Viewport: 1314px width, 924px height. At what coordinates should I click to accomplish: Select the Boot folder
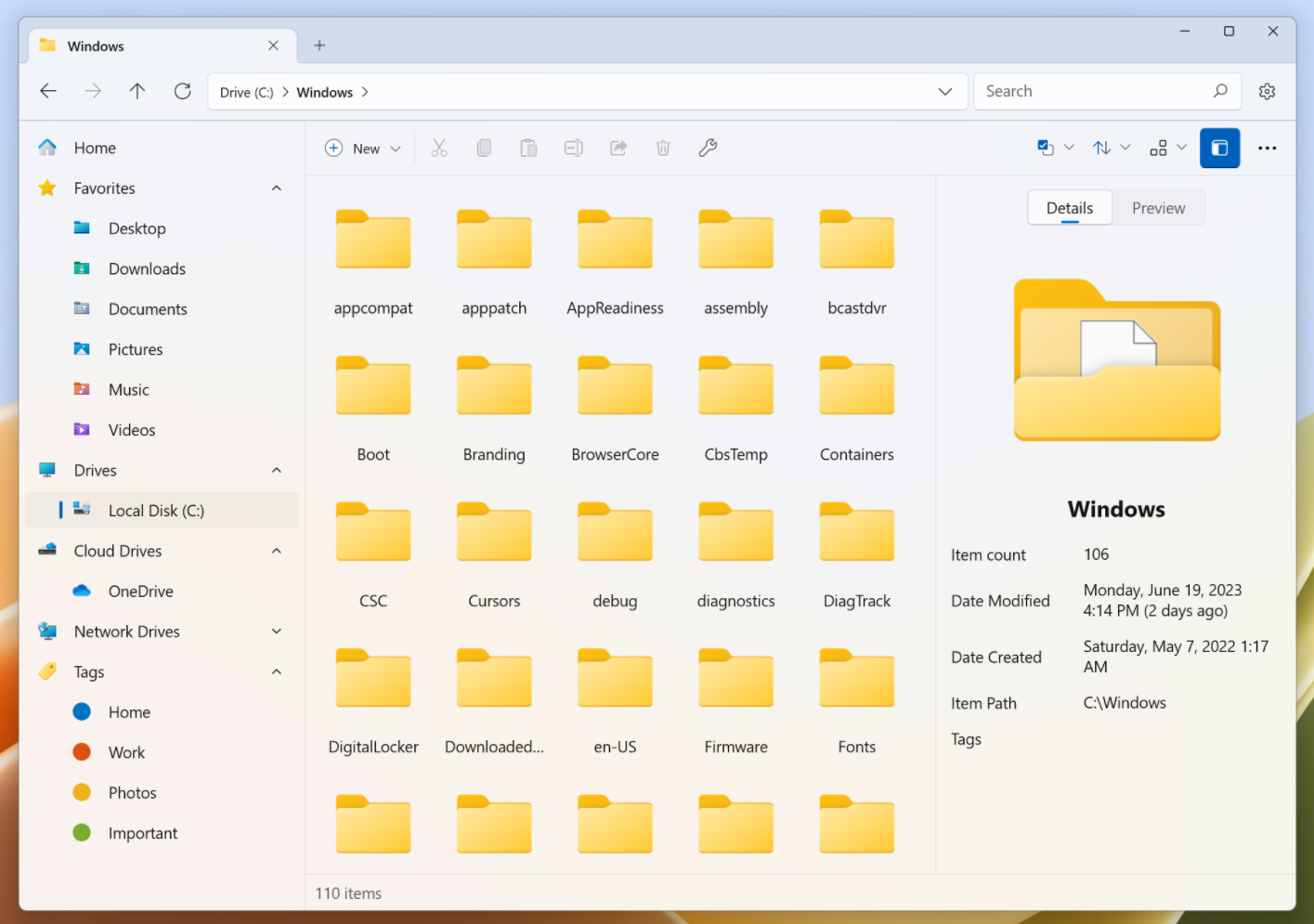(373, 410)
